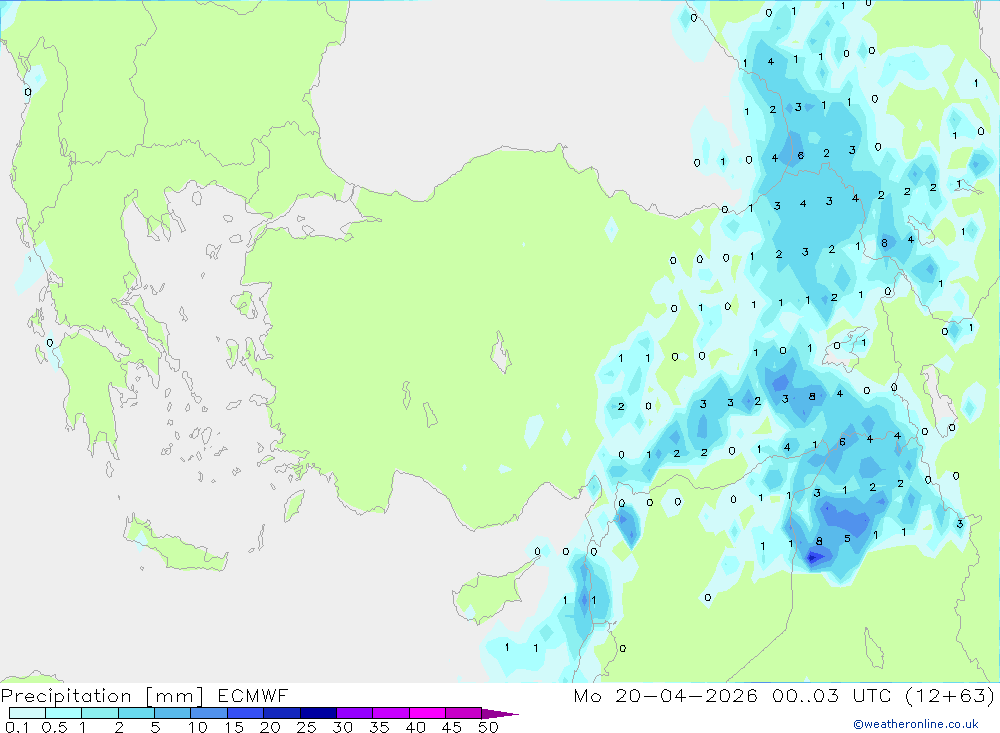This screenshot has width=1000, height=733.
Task: Click the '00..03 UTC' time range text
Action: coord(832,695)
